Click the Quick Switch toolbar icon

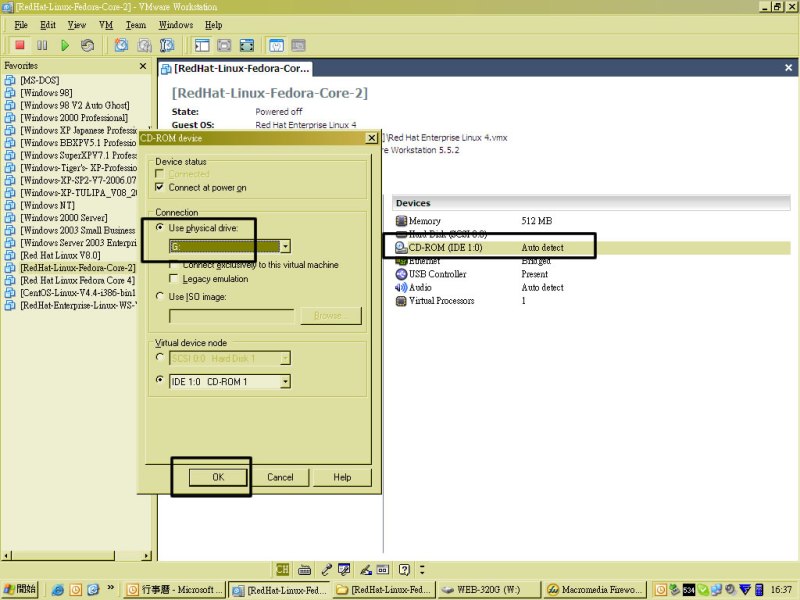tap(247, 45)
